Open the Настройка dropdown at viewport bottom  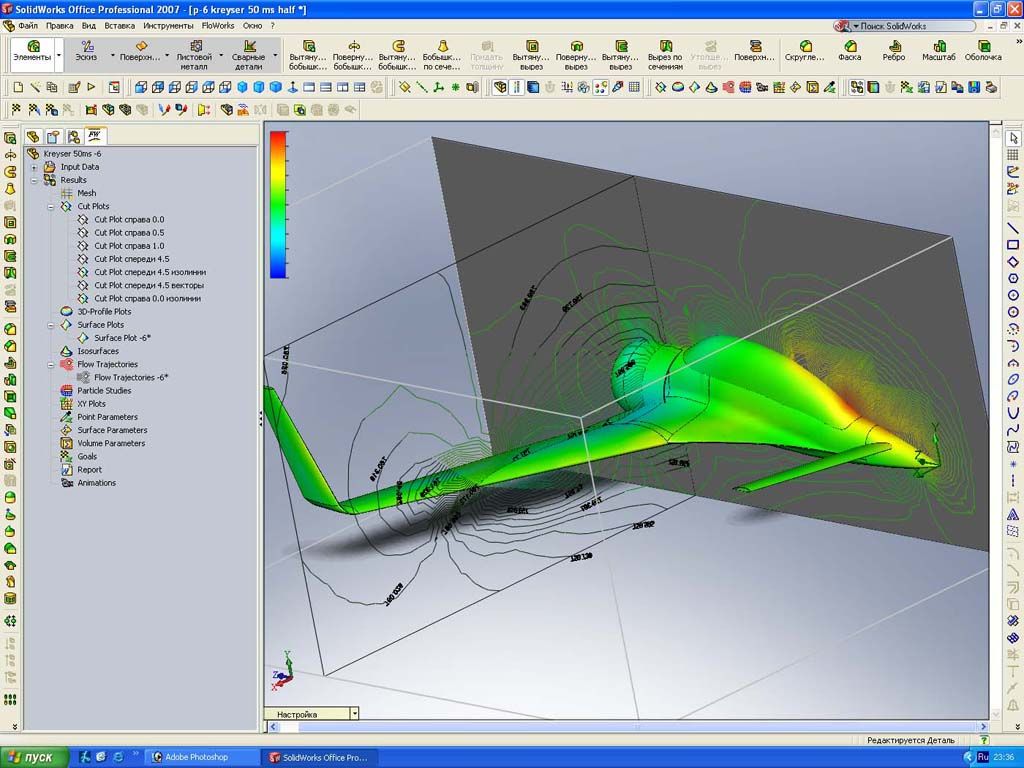pos(354,714)
